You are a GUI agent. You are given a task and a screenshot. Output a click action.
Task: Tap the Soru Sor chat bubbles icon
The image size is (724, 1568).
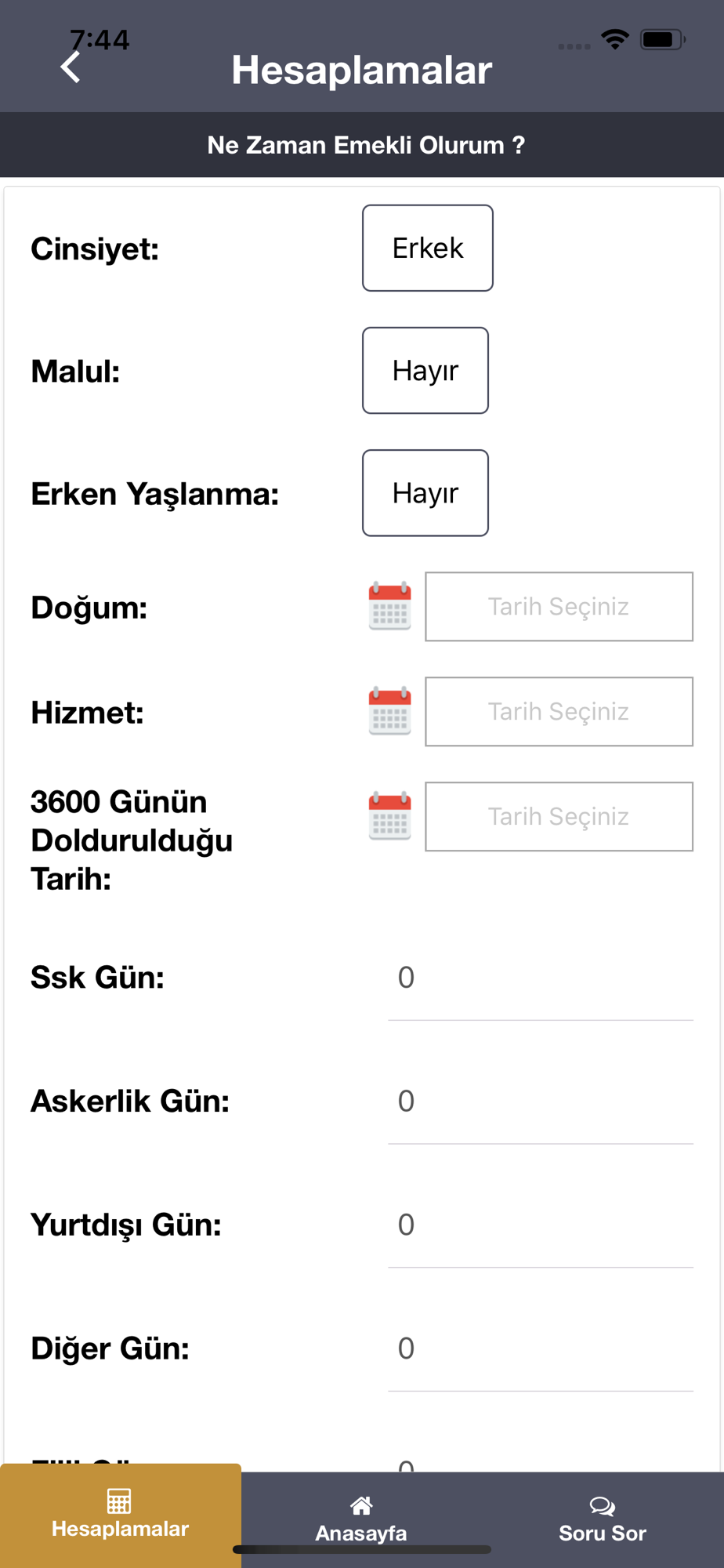click(x=602, y=1505)
